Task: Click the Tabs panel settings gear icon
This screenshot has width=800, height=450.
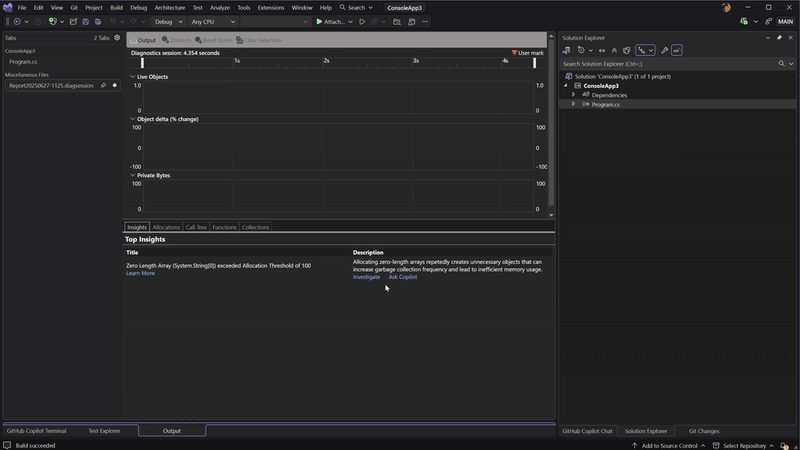Action: 117,38
